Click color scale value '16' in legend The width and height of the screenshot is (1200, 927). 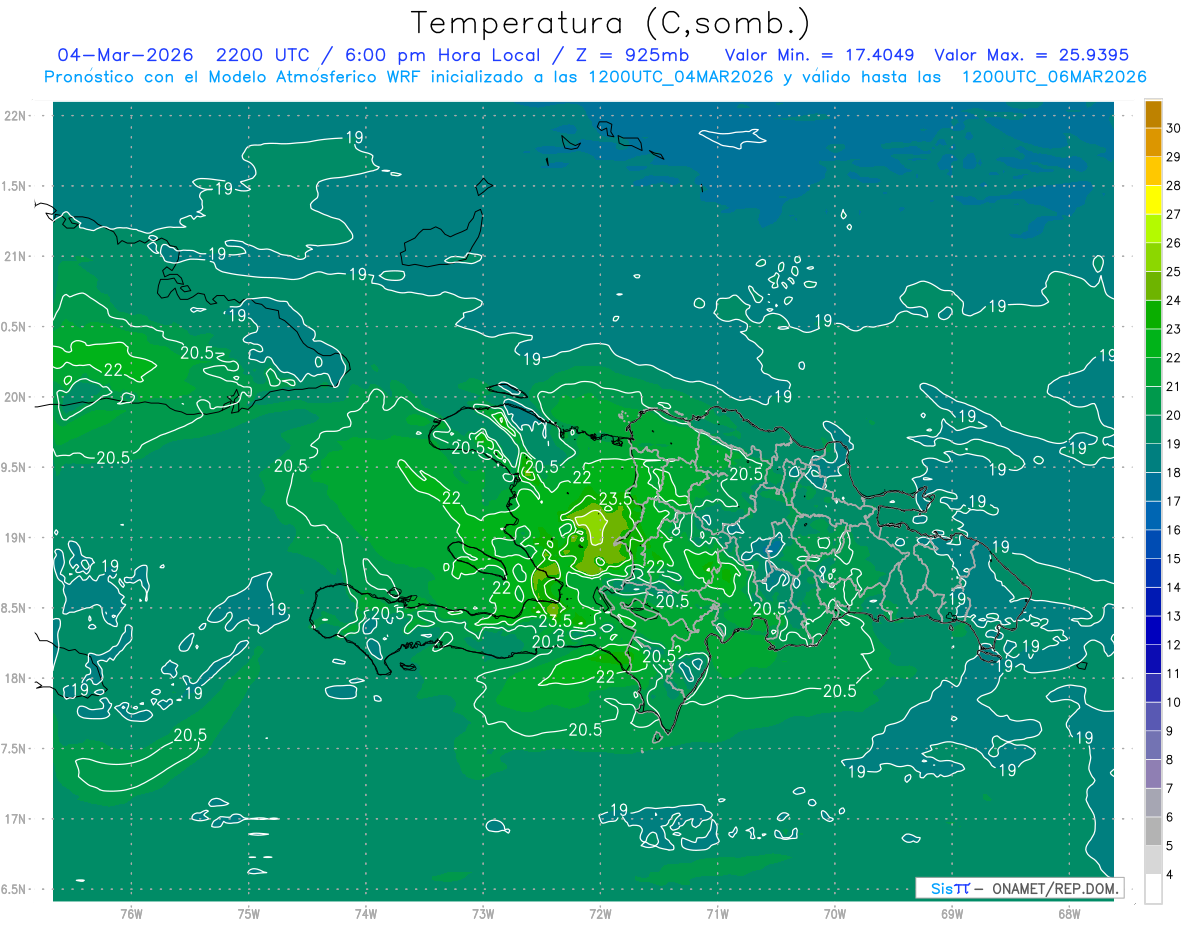(x=1174, y=530)
